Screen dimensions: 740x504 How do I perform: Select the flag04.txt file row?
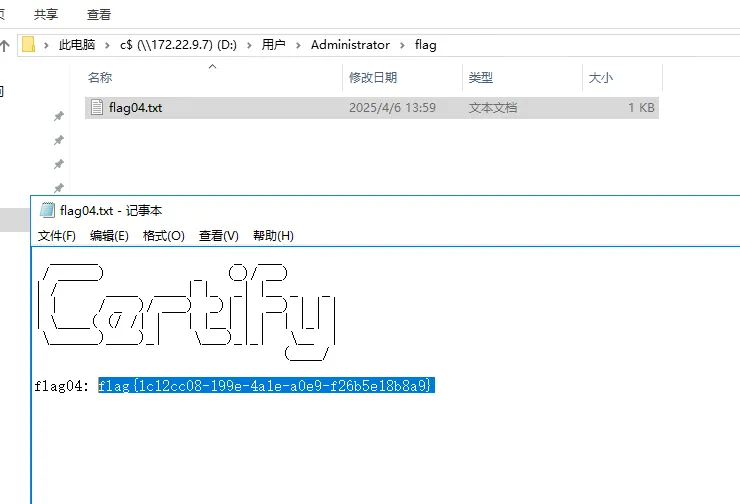tap(372, 108)
